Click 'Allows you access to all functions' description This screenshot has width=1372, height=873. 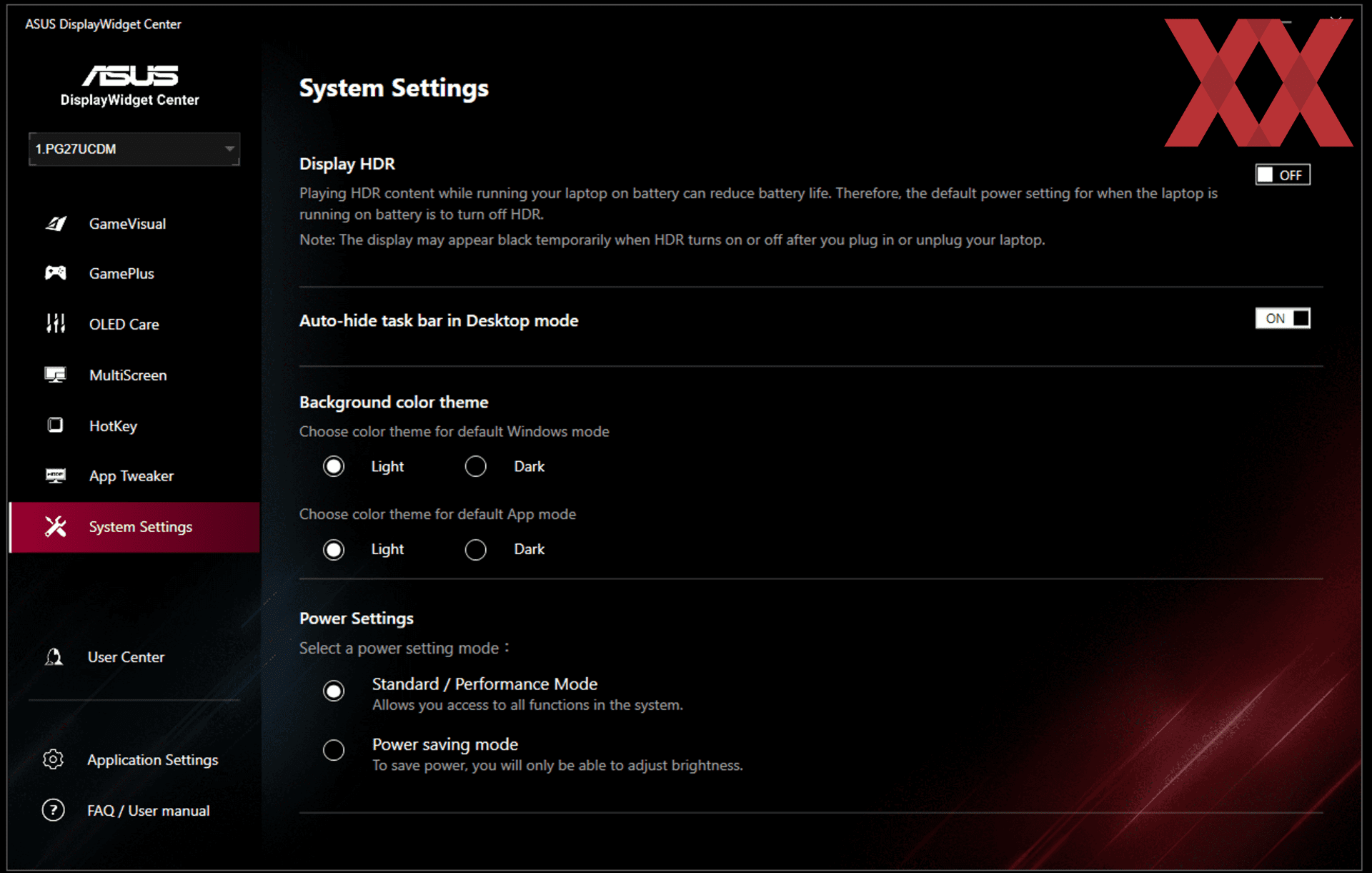tap(527, 705)
